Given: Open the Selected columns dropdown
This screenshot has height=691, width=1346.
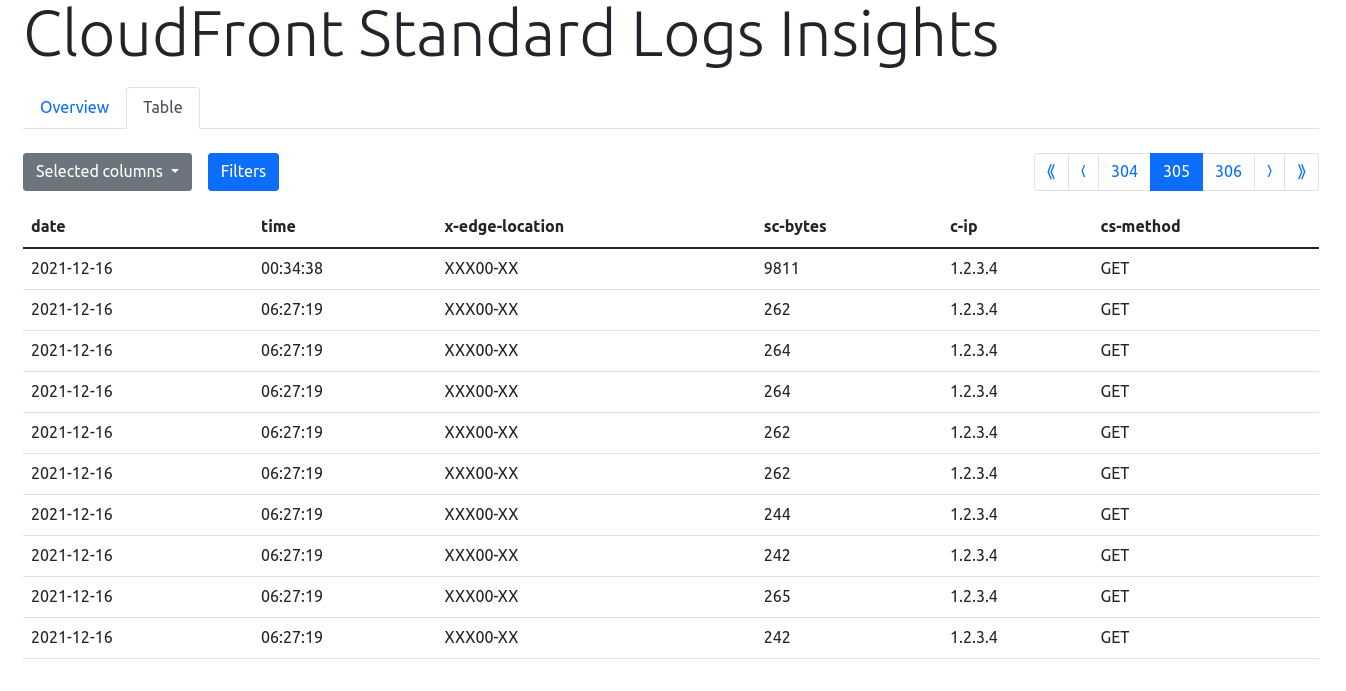Looking at the screenshot, I should pyautogui.click(x=107, y=171).
